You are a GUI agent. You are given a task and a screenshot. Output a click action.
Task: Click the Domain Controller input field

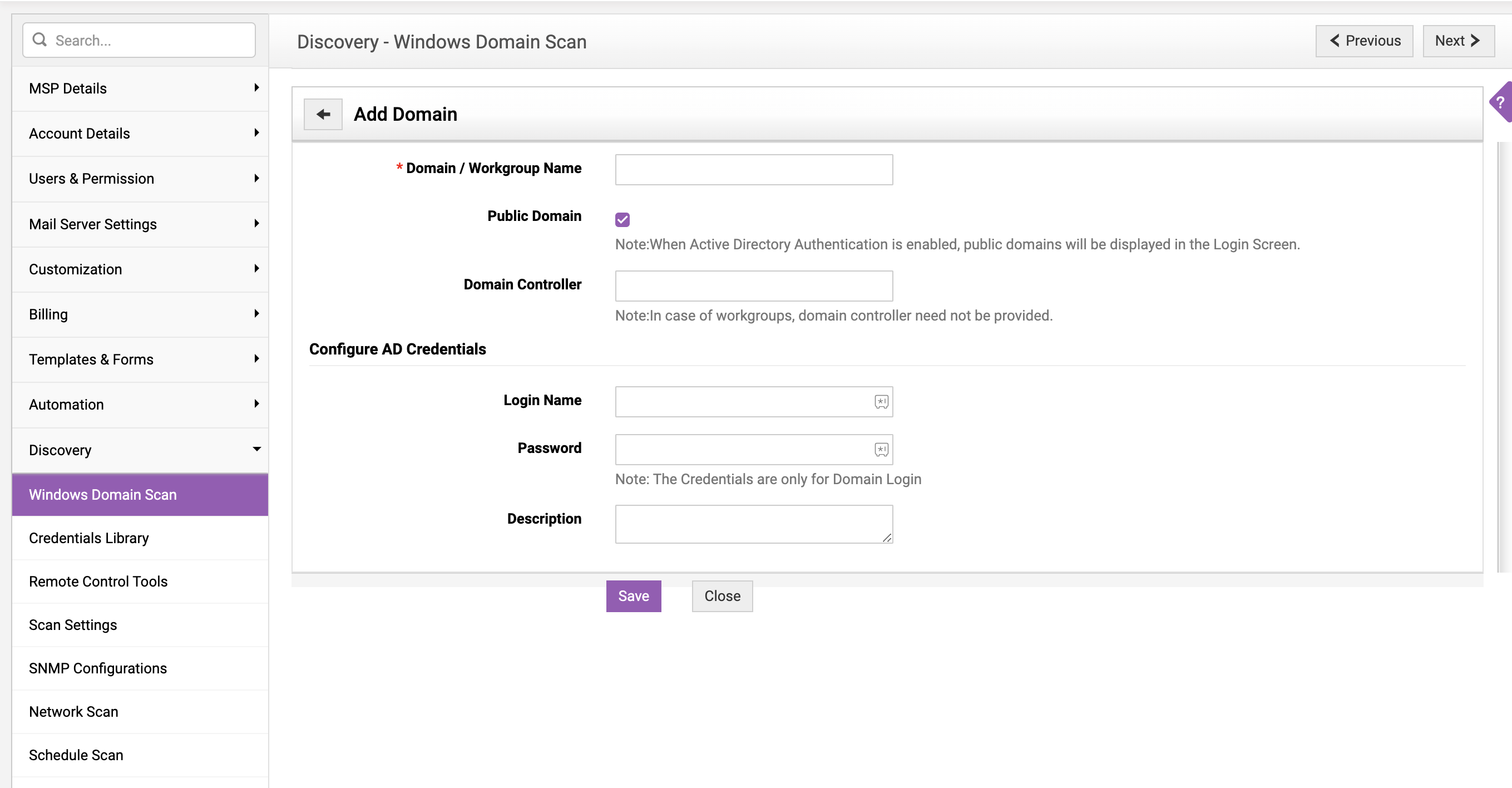pos(754,286)
